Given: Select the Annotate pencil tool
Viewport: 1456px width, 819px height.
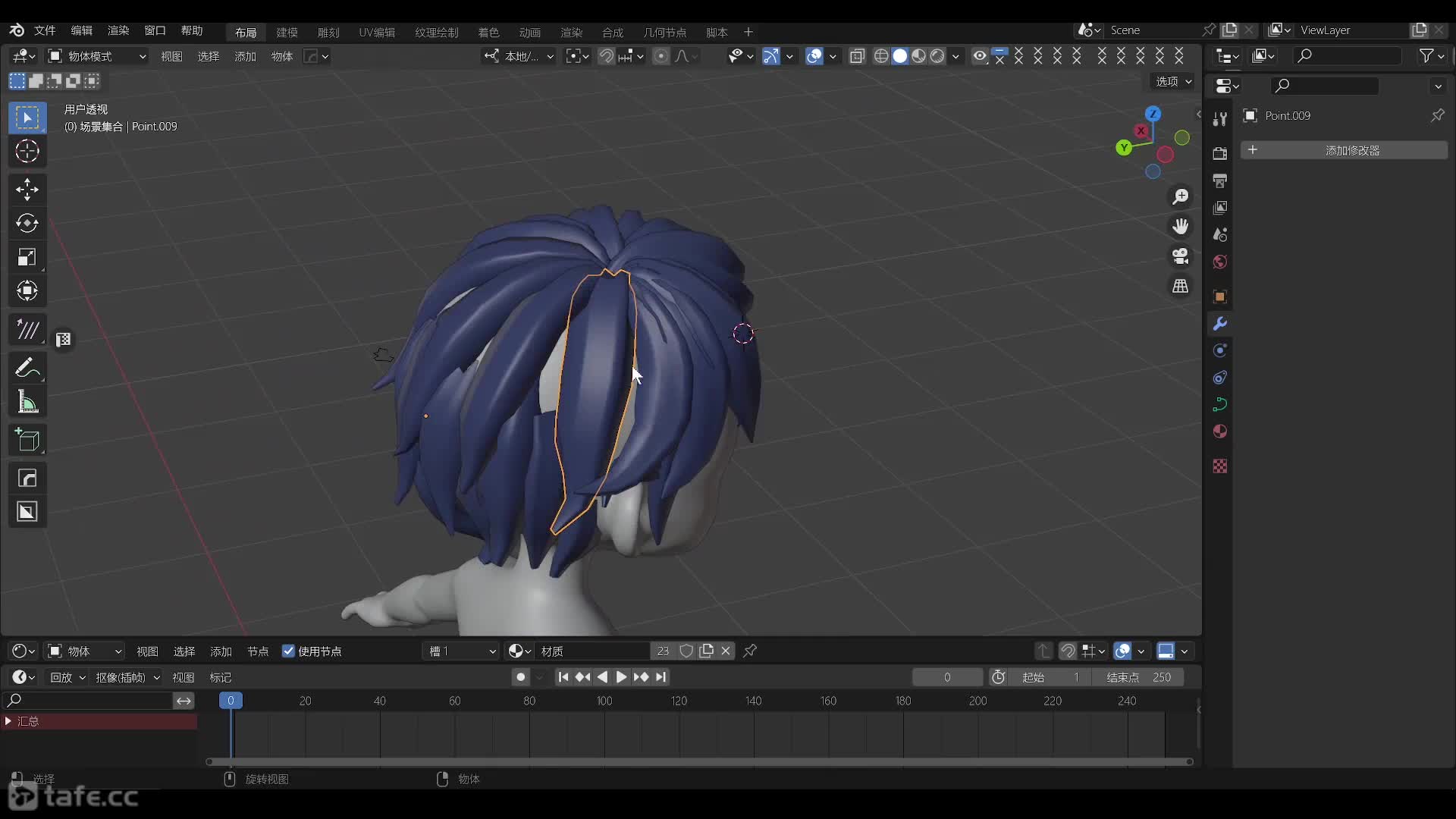Looking at the screenshot, I should click(27, 369).
